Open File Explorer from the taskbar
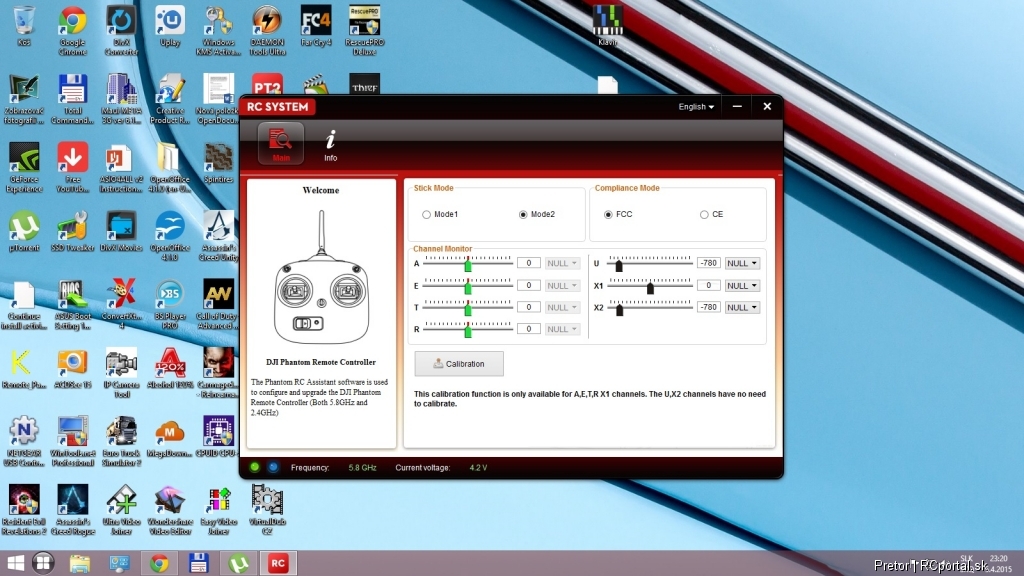 click(80, 563)
